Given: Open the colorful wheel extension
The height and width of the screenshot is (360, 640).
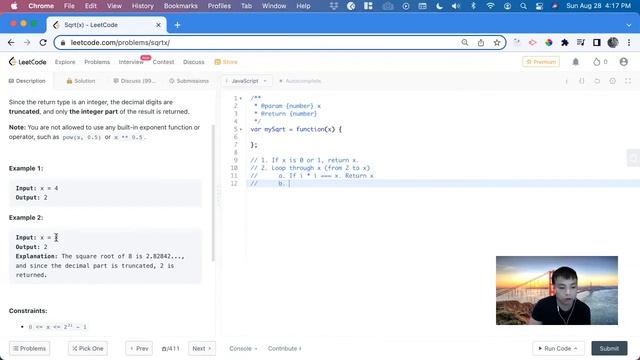Looking at the screenshot, I should pyautogui.click(x=549, y=42).
